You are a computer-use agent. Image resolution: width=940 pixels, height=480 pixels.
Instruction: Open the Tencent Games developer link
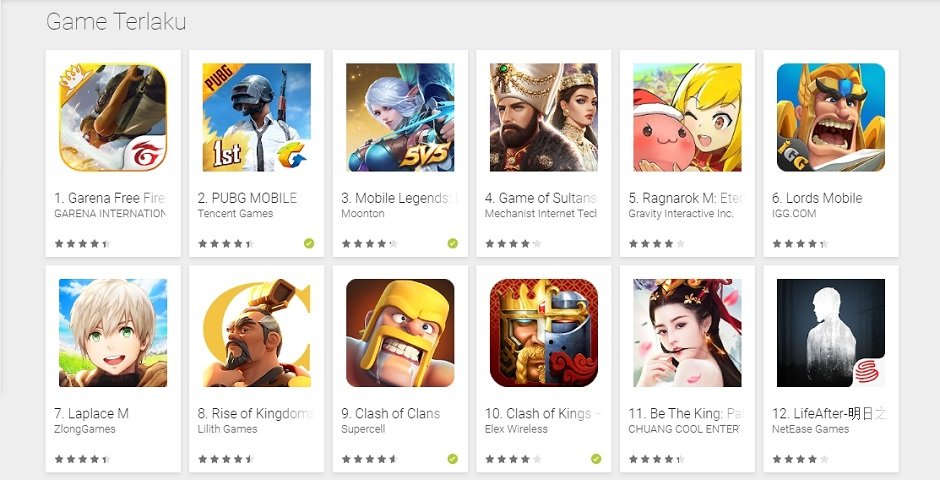pos(235,213)
